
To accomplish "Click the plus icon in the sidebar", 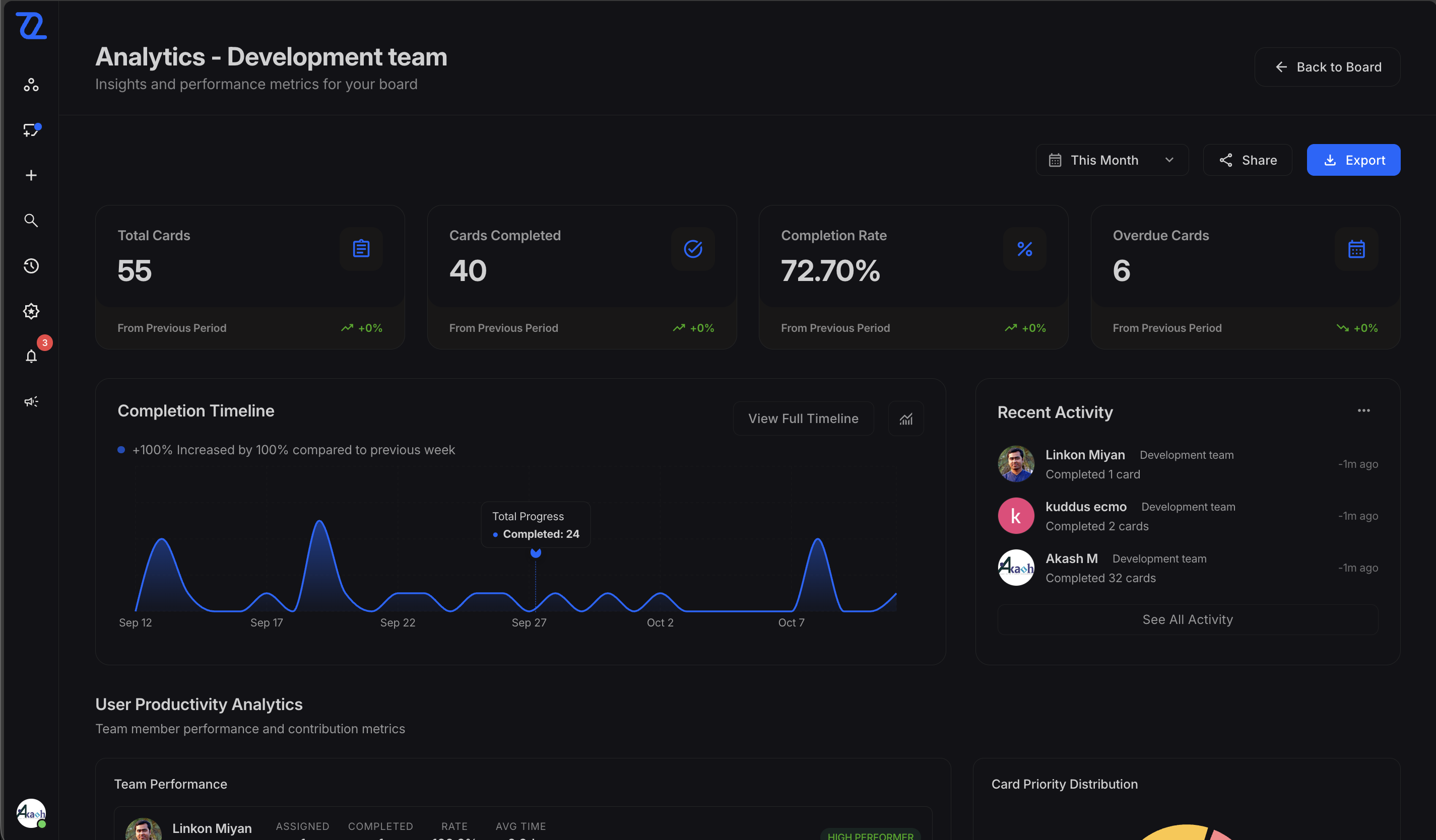I will [31, 175].
